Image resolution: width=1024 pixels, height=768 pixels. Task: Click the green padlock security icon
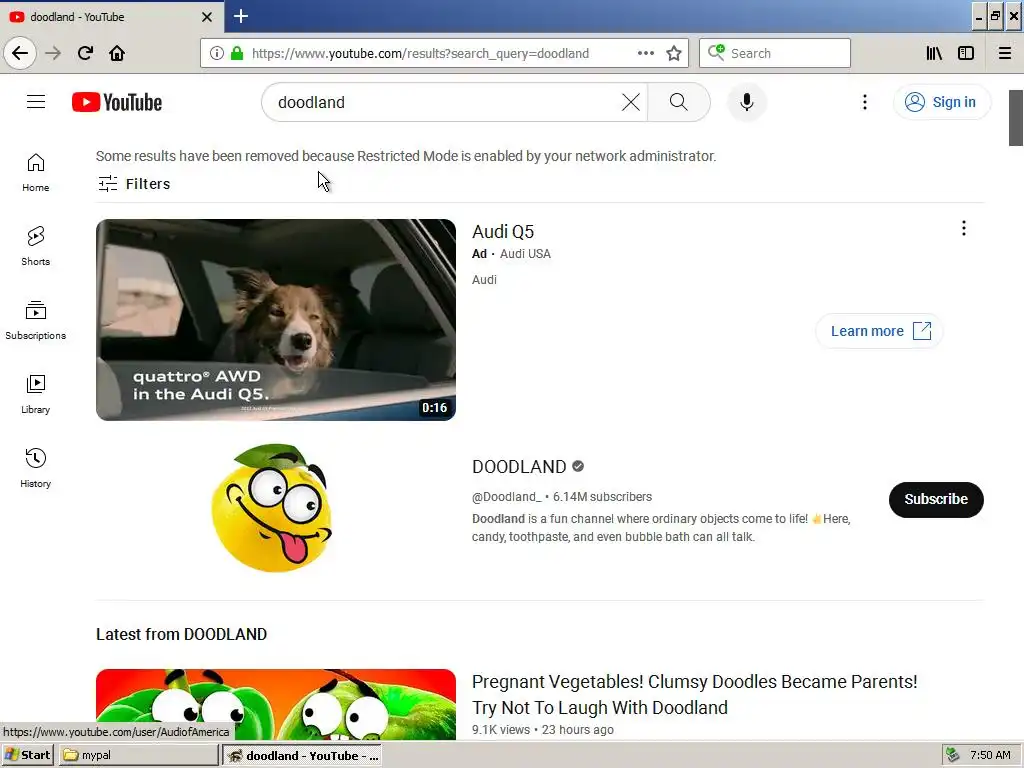tap(237, 53)
